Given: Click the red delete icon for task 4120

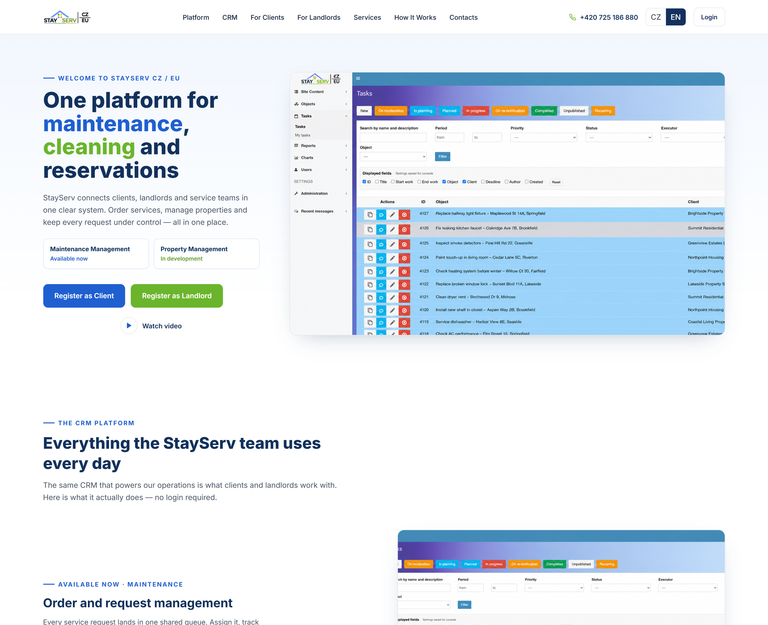Looking at the screenshot, I should tap(404, 311).
